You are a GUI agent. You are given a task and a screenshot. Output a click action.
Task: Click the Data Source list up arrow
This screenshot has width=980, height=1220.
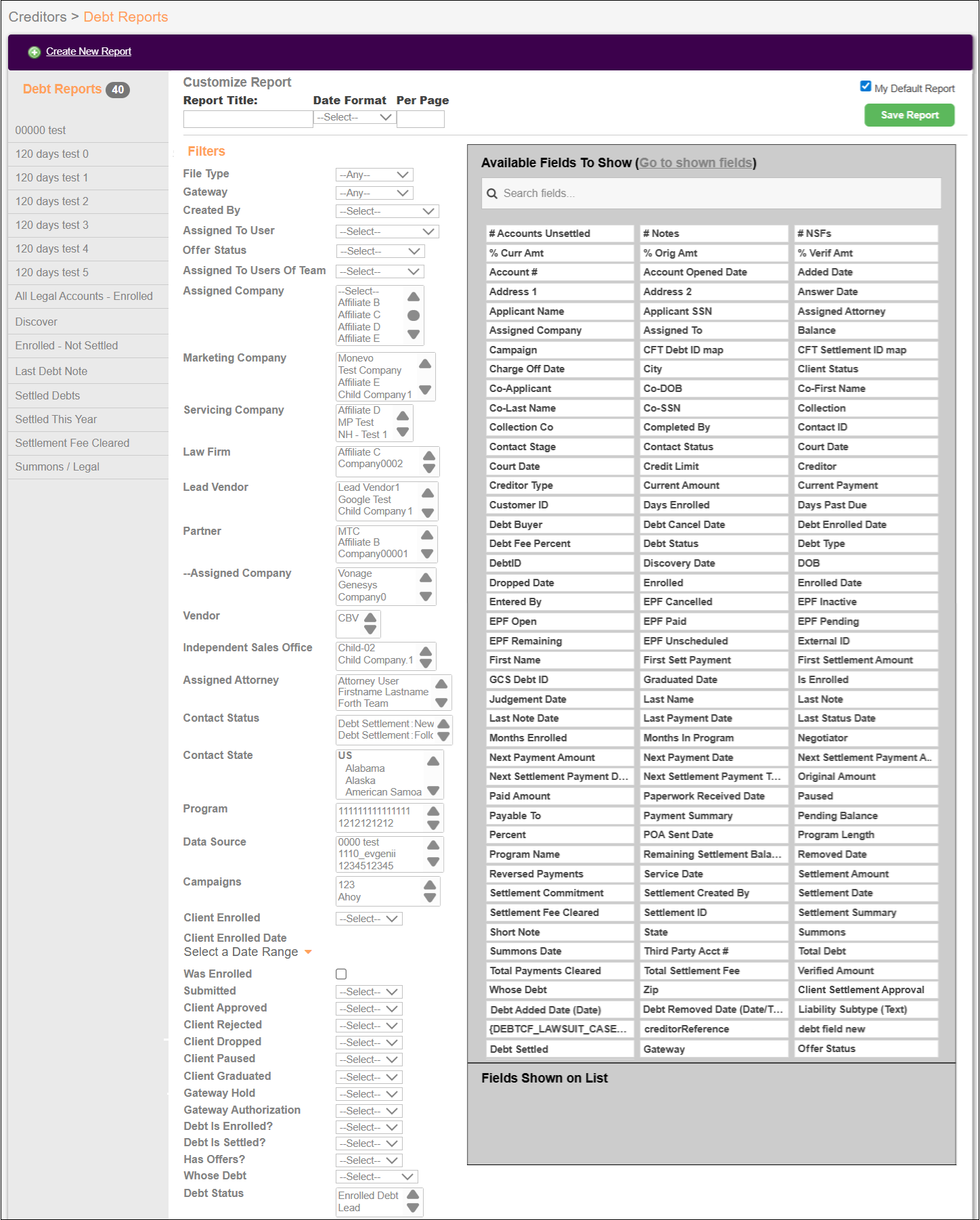(433, 845)
